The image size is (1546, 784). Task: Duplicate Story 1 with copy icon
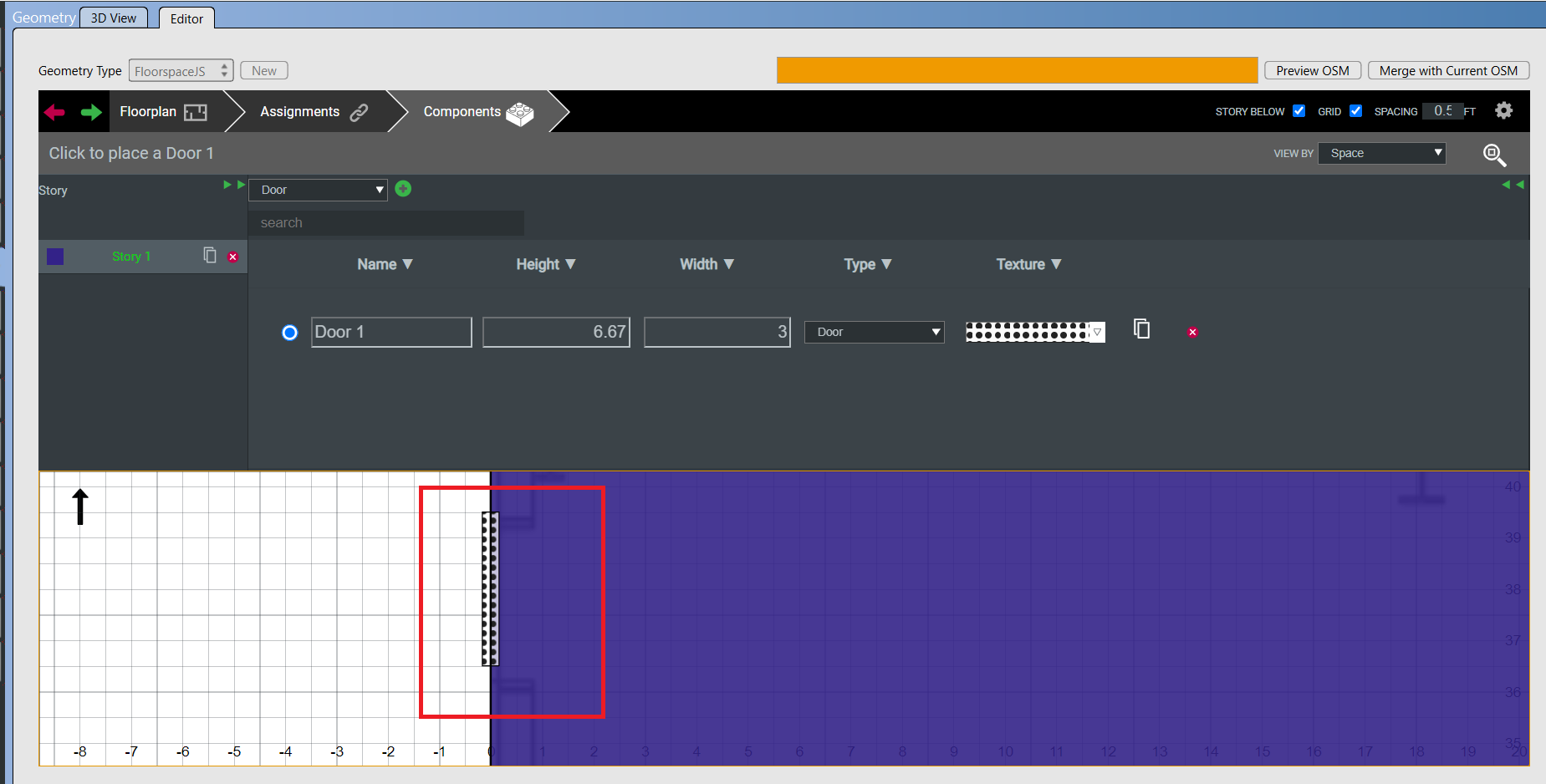pos(210,255)
